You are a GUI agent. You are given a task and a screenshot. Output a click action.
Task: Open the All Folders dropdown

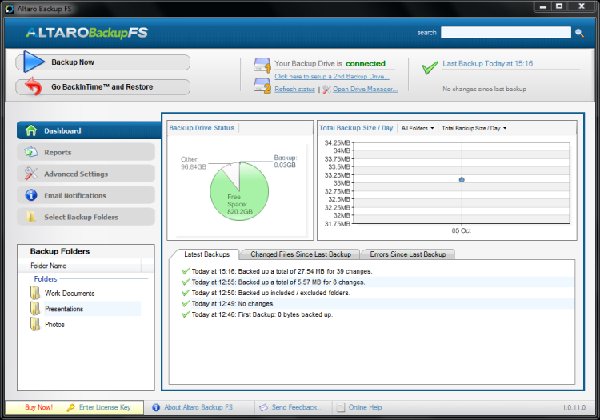pos(417,128)
